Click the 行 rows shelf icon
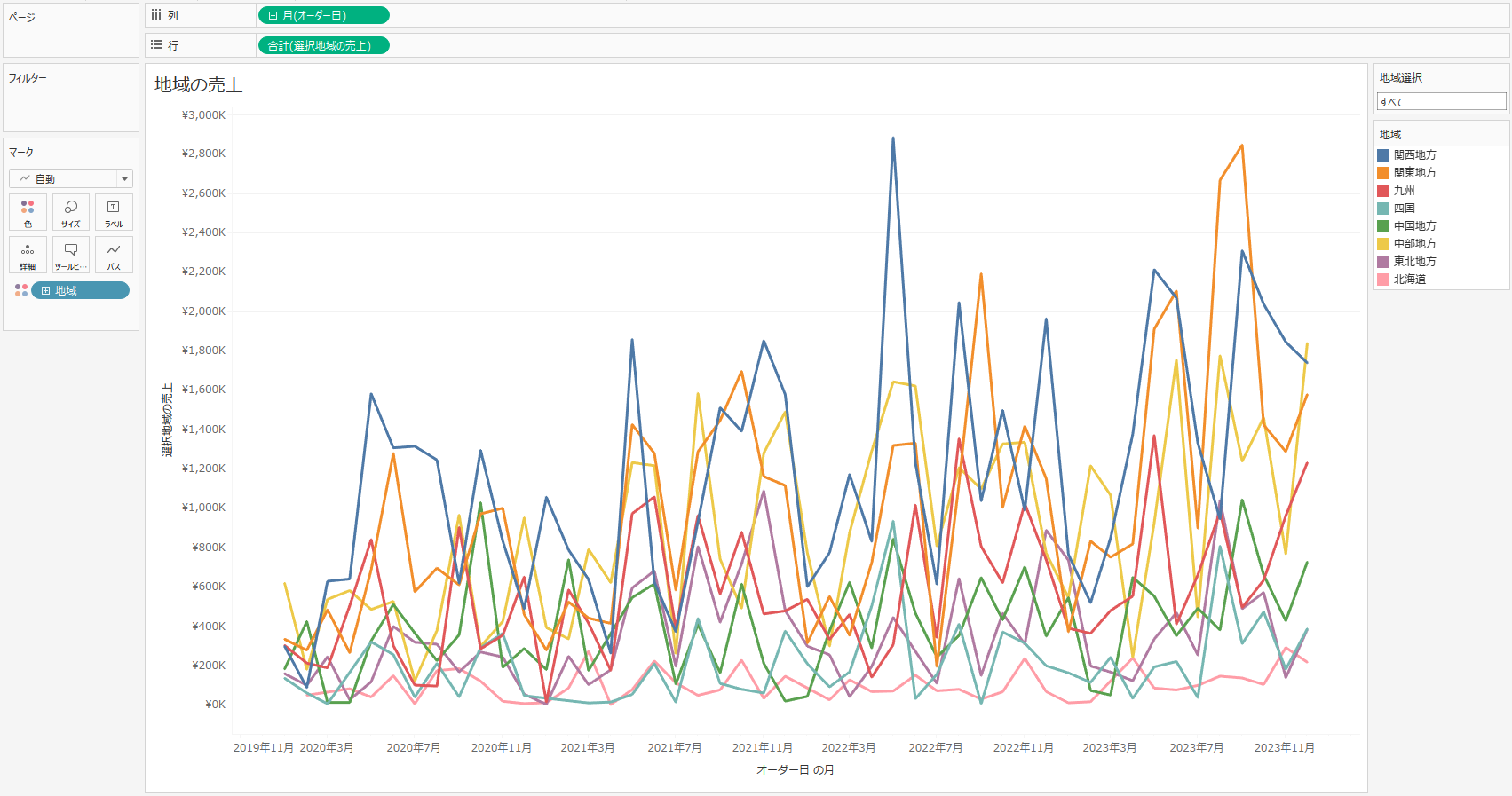This screenshot has width=1512, height=796. point(156,45)
